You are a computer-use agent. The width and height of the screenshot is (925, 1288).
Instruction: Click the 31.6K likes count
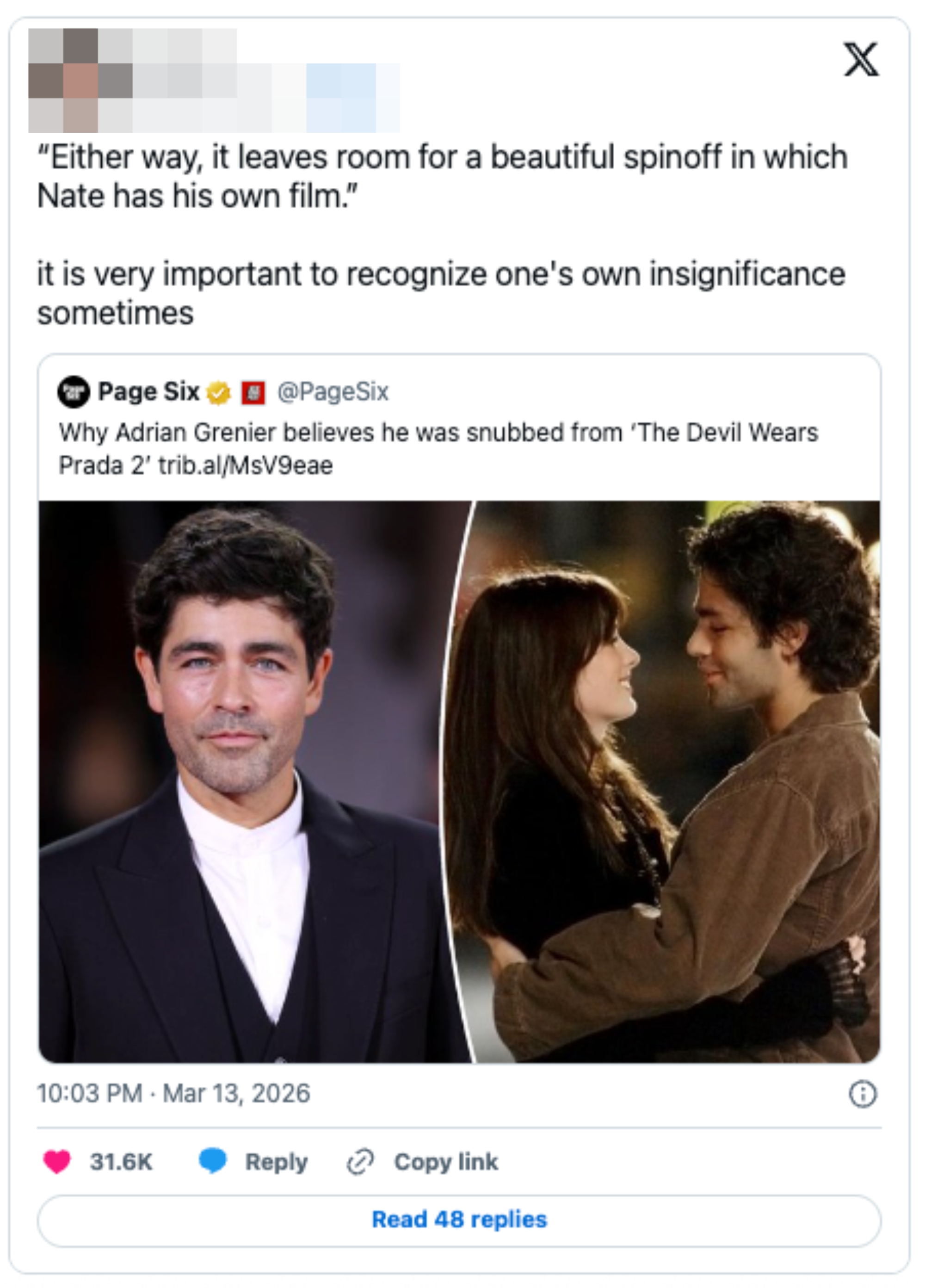point(121,1161)
